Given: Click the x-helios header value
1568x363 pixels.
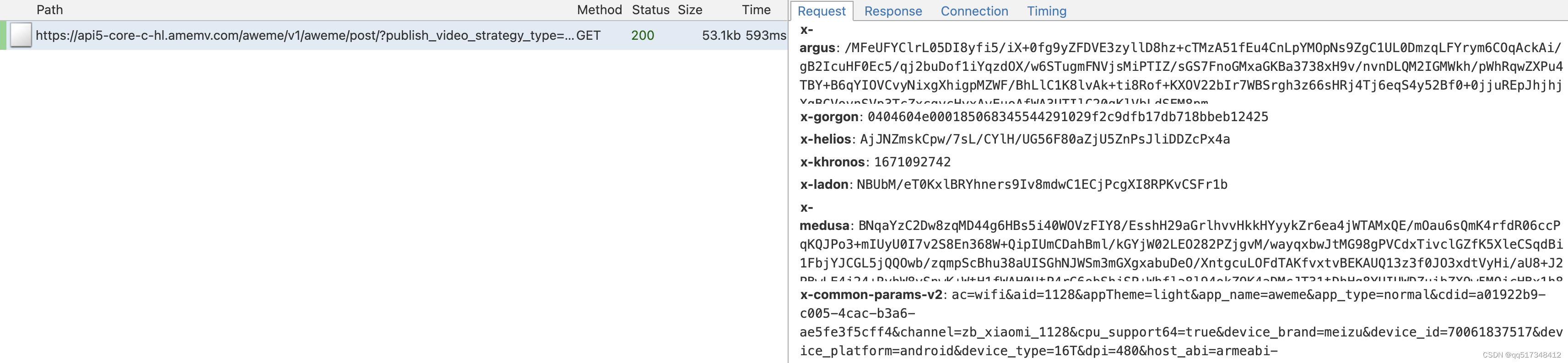Looking at the screenshot, I should (1044, 139).
